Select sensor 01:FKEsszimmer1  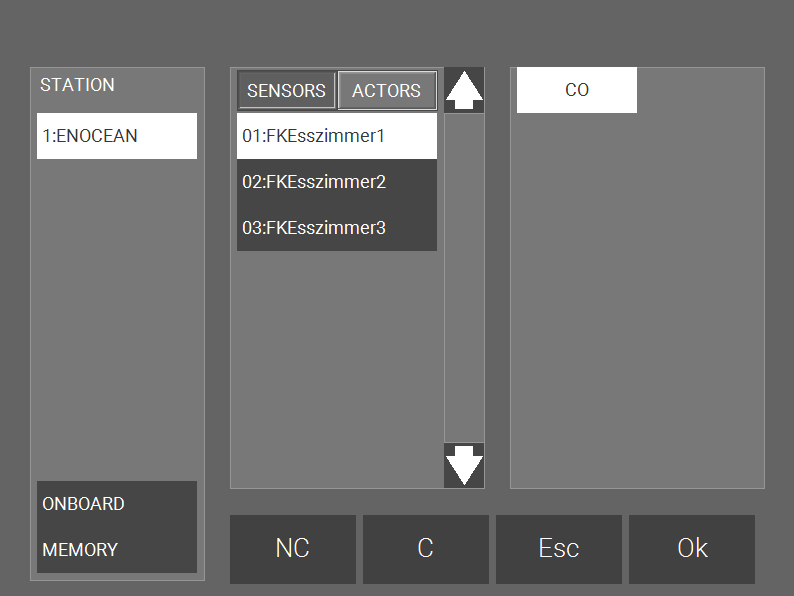336,136
